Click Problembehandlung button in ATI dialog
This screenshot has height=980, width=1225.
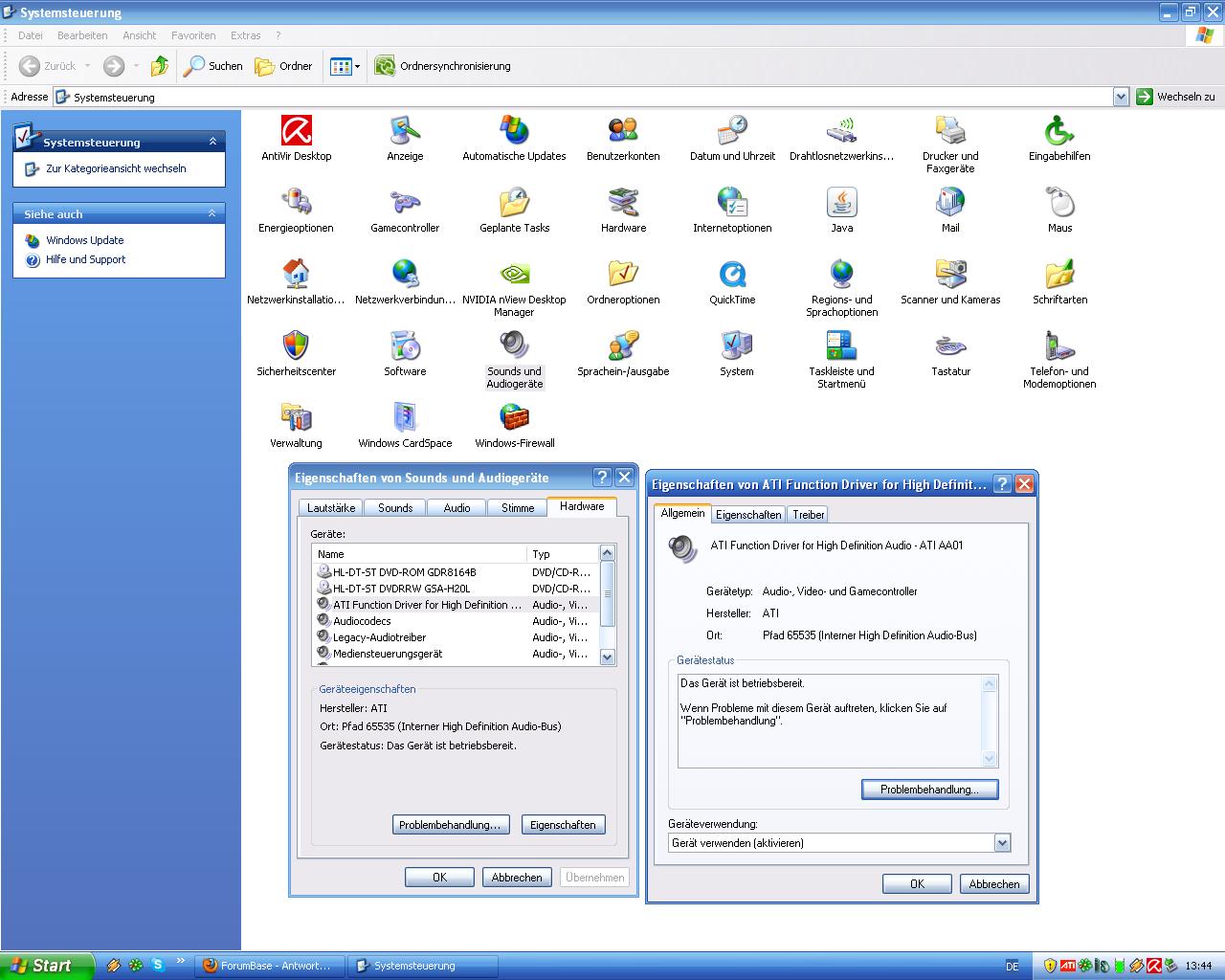click(930, 790)
